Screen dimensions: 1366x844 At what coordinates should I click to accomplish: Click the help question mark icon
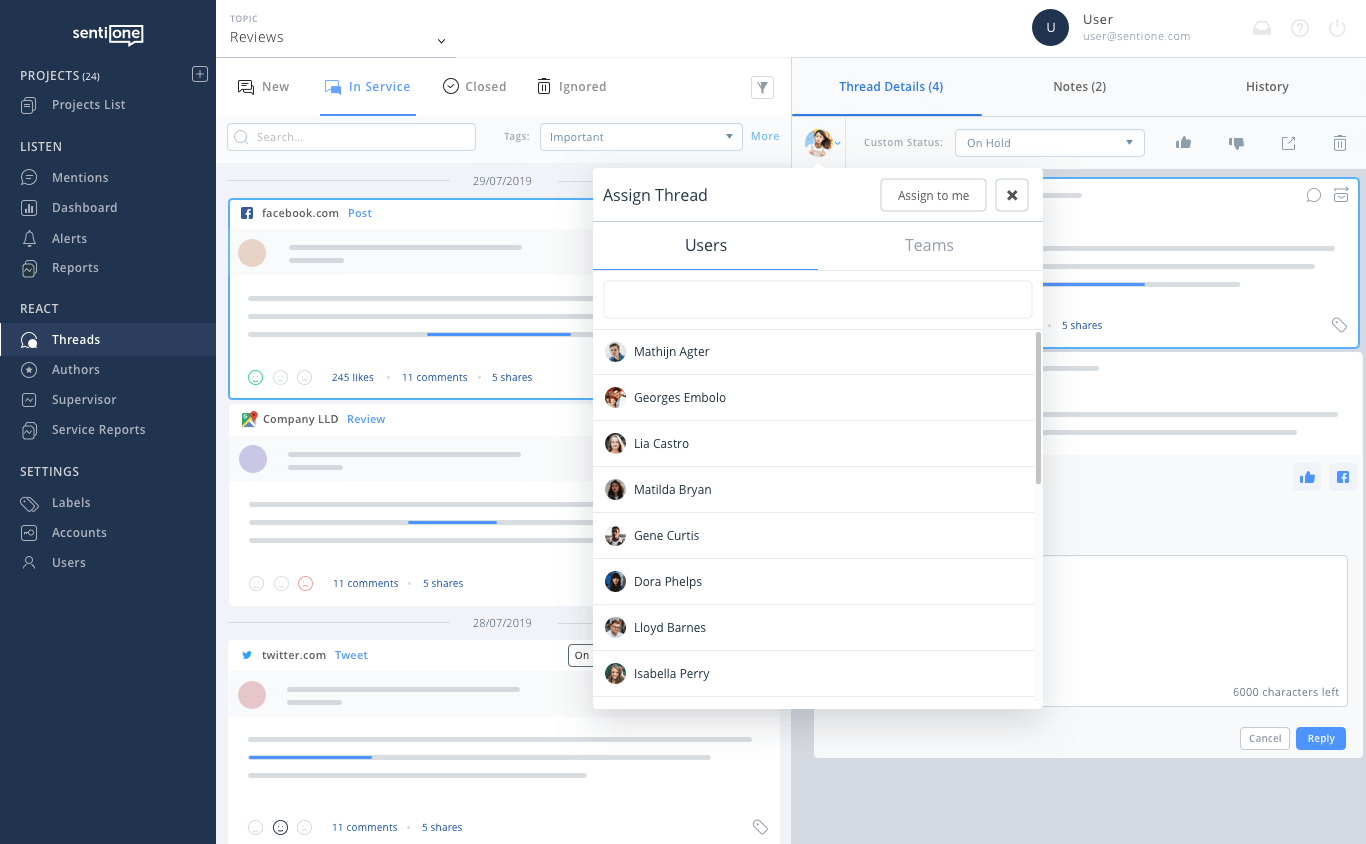[x=1300, y=28]
